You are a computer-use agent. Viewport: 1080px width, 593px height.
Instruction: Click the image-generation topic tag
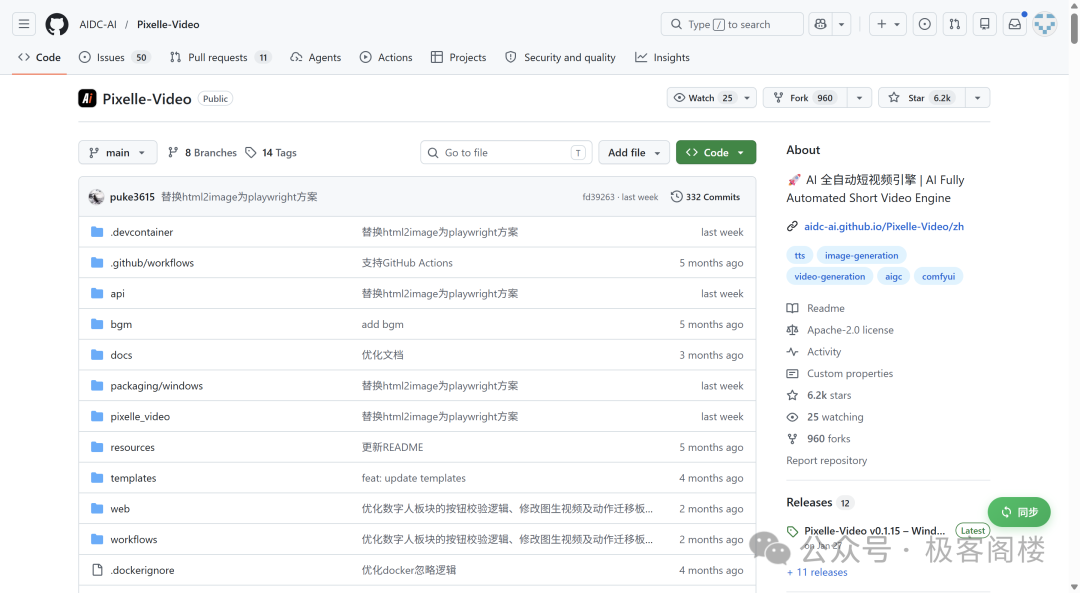tap(861, 256)
